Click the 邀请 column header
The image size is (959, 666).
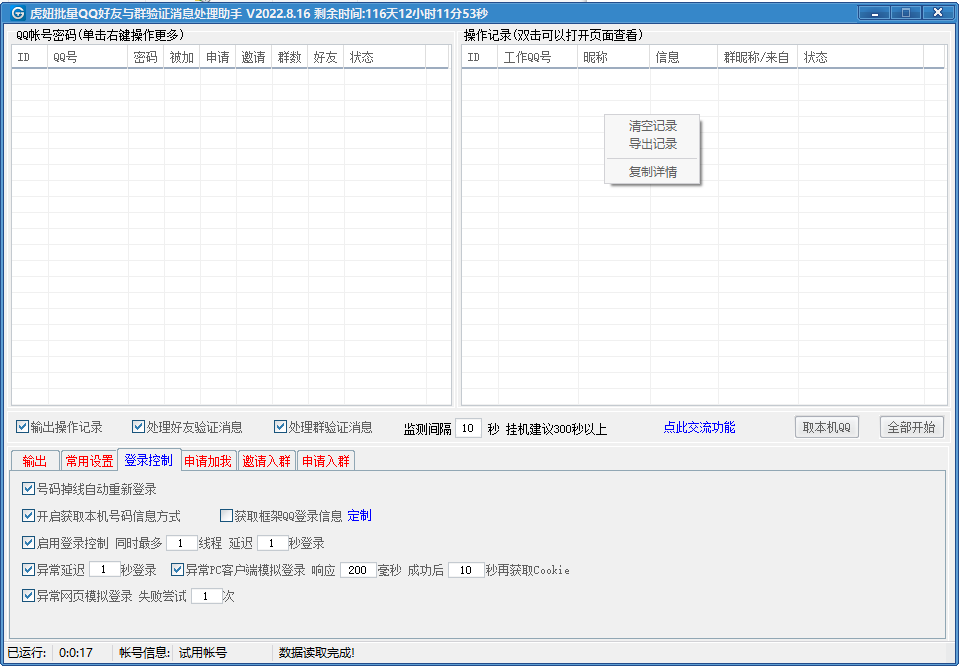pyautogui.click(x=254, y=57)
